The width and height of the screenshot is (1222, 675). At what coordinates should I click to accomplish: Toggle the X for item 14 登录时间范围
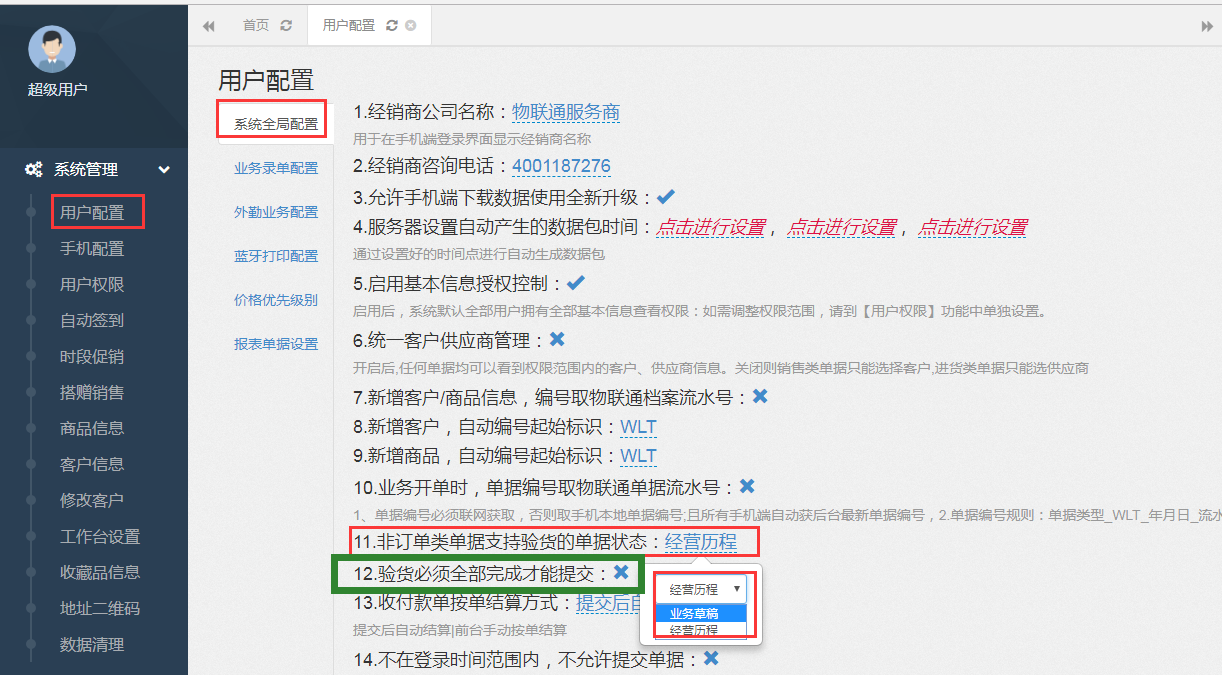(x=711, y=658)
